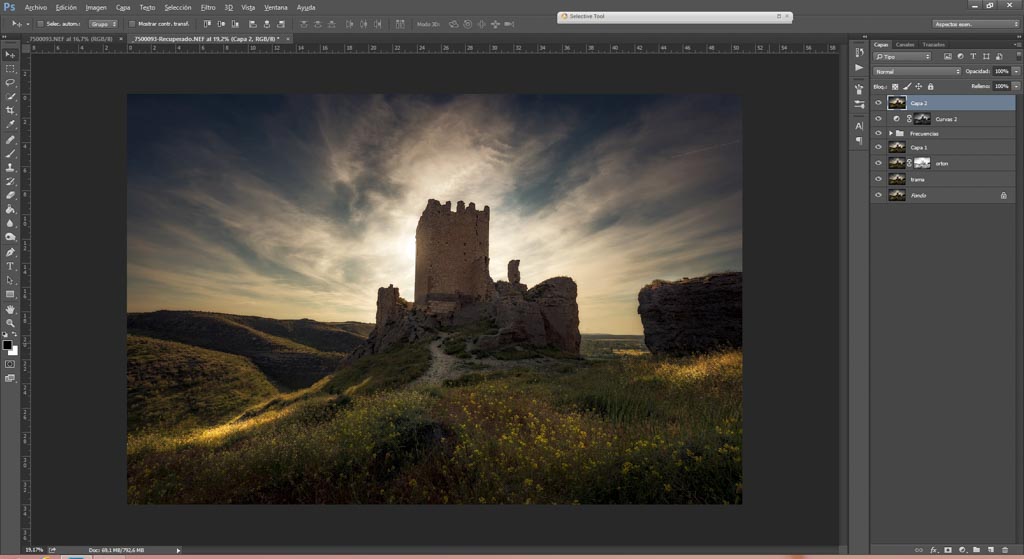Select the Crop tool
The image size is (1024, 559).
[x=10, y=110]
